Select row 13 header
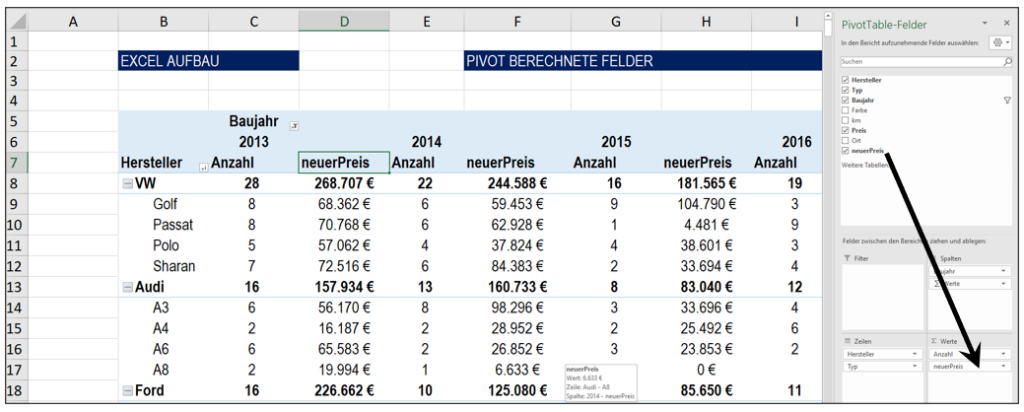1024x412 pixels. pos(17,287)
